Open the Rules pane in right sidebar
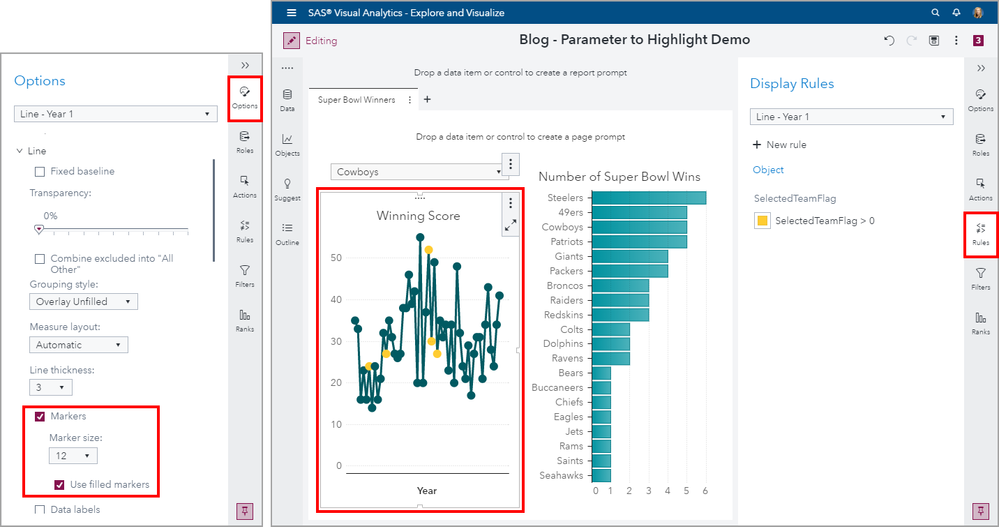The width and height of the screenshot is (999, 527). (980, 234)
